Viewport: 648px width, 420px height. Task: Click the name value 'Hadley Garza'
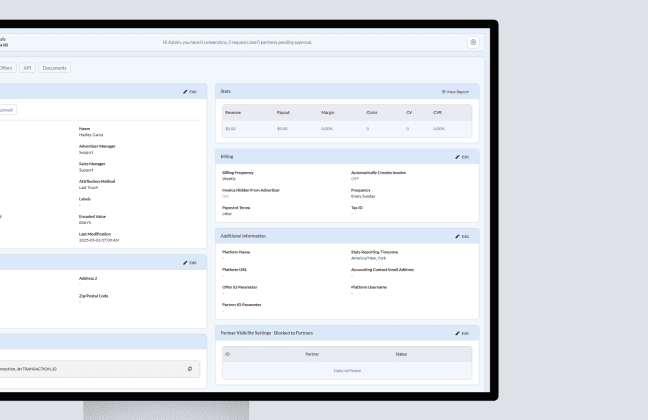91,135
